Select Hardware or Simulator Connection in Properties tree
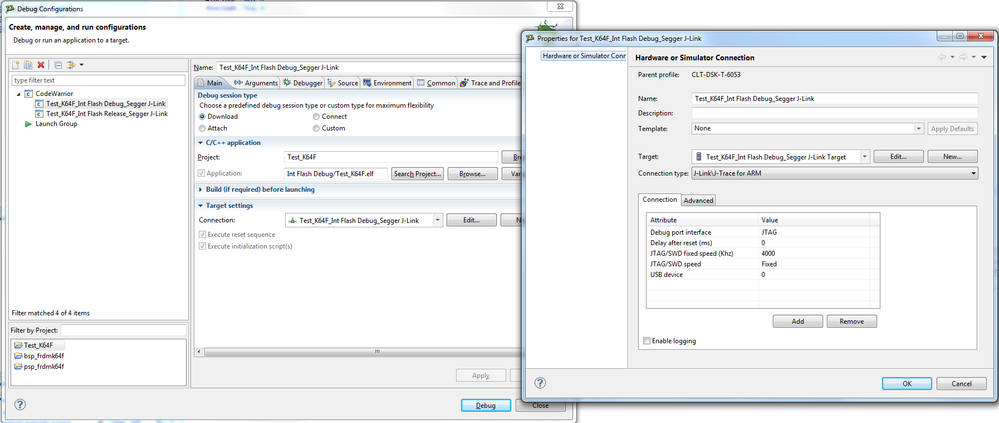Image resolution: width=999 pixels, height=423 pixels. (x=584, y=56)
